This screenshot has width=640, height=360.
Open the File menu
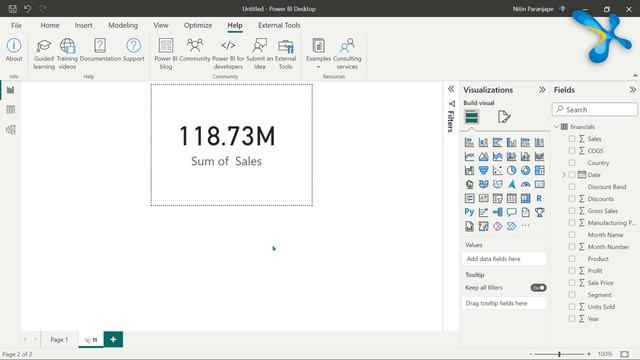tap(16, 25)
